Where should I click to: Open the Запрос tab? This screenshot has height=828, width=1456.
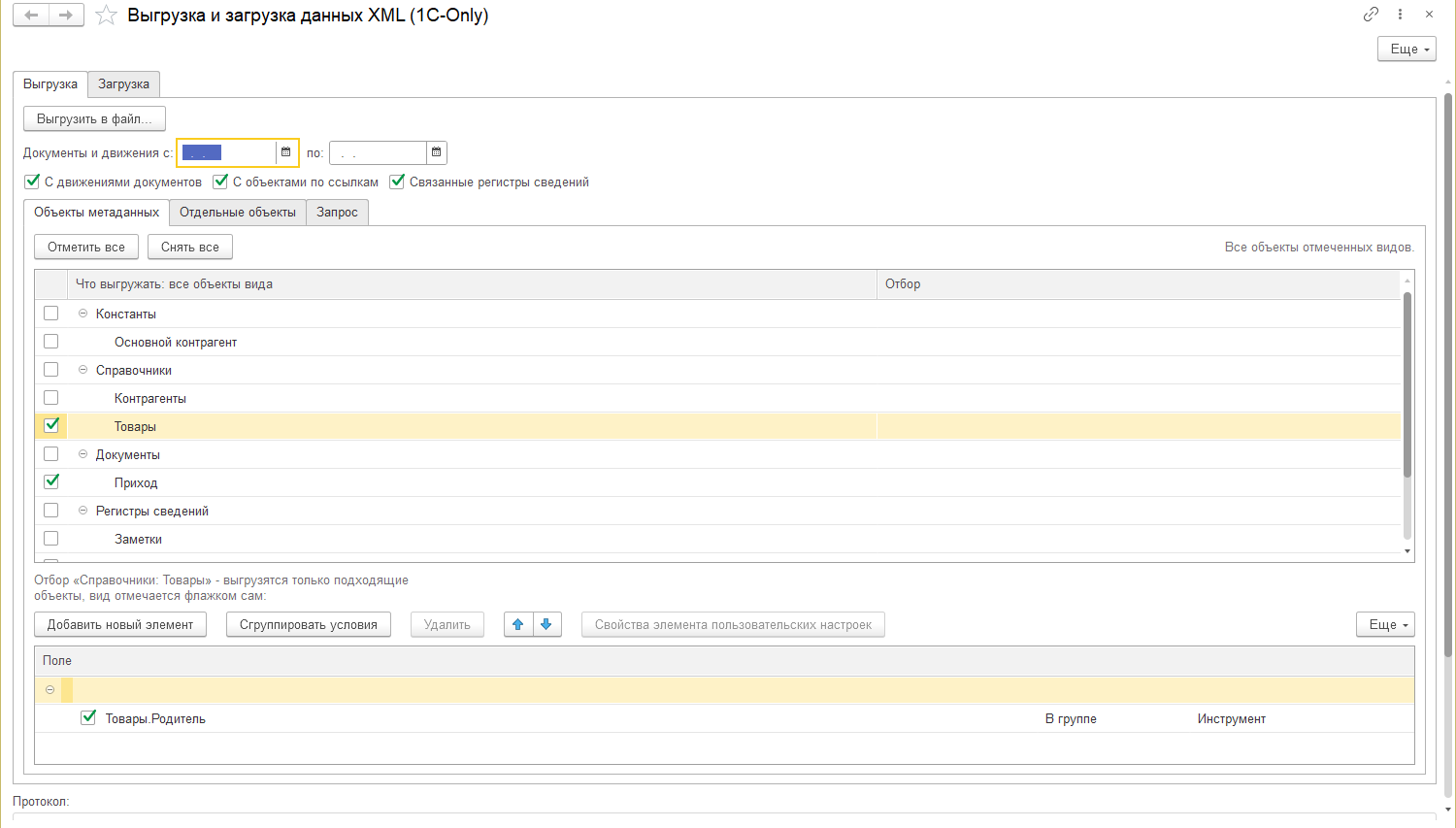pos(337,213)
